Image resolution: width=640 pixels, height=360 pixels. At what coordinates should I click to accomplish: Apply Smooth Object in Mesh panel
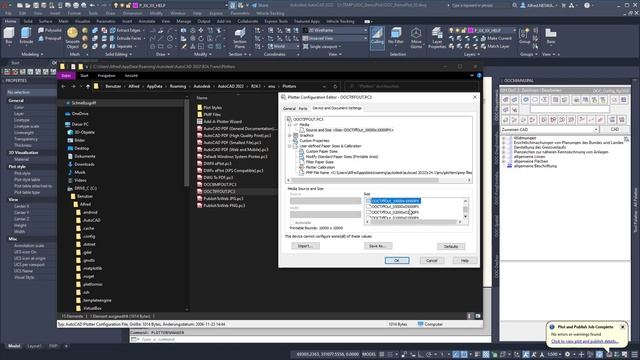73,38
